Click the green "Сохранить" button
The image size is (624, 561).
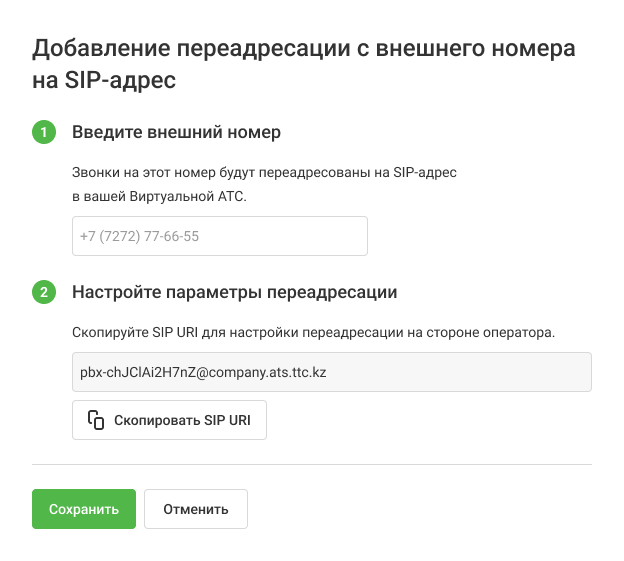pyautogui.click(x=84, y=508)
